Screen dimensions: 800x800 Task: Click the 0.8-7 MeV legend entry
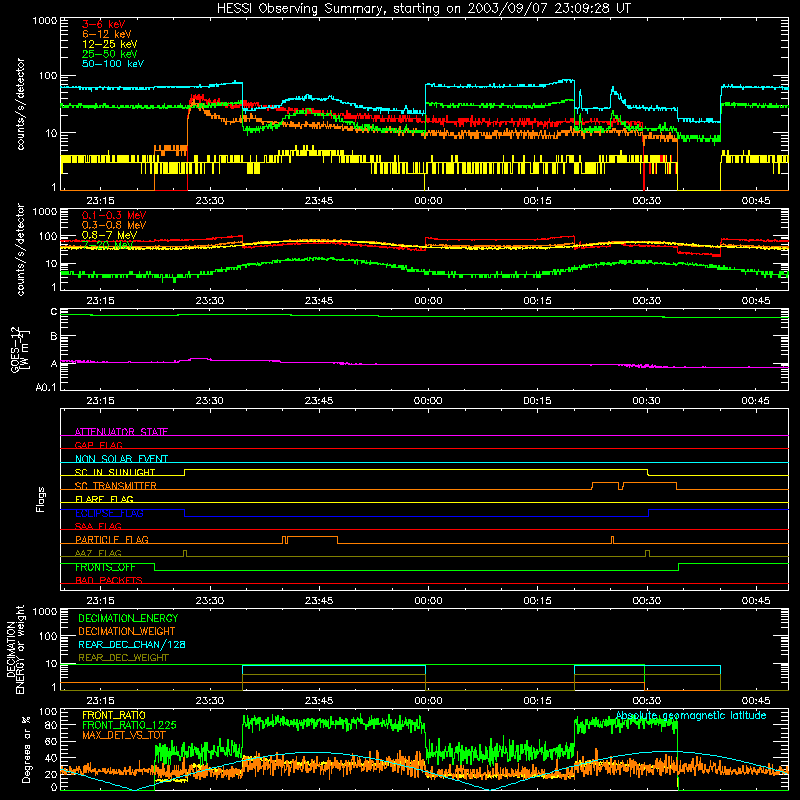(x=109, y=235)
